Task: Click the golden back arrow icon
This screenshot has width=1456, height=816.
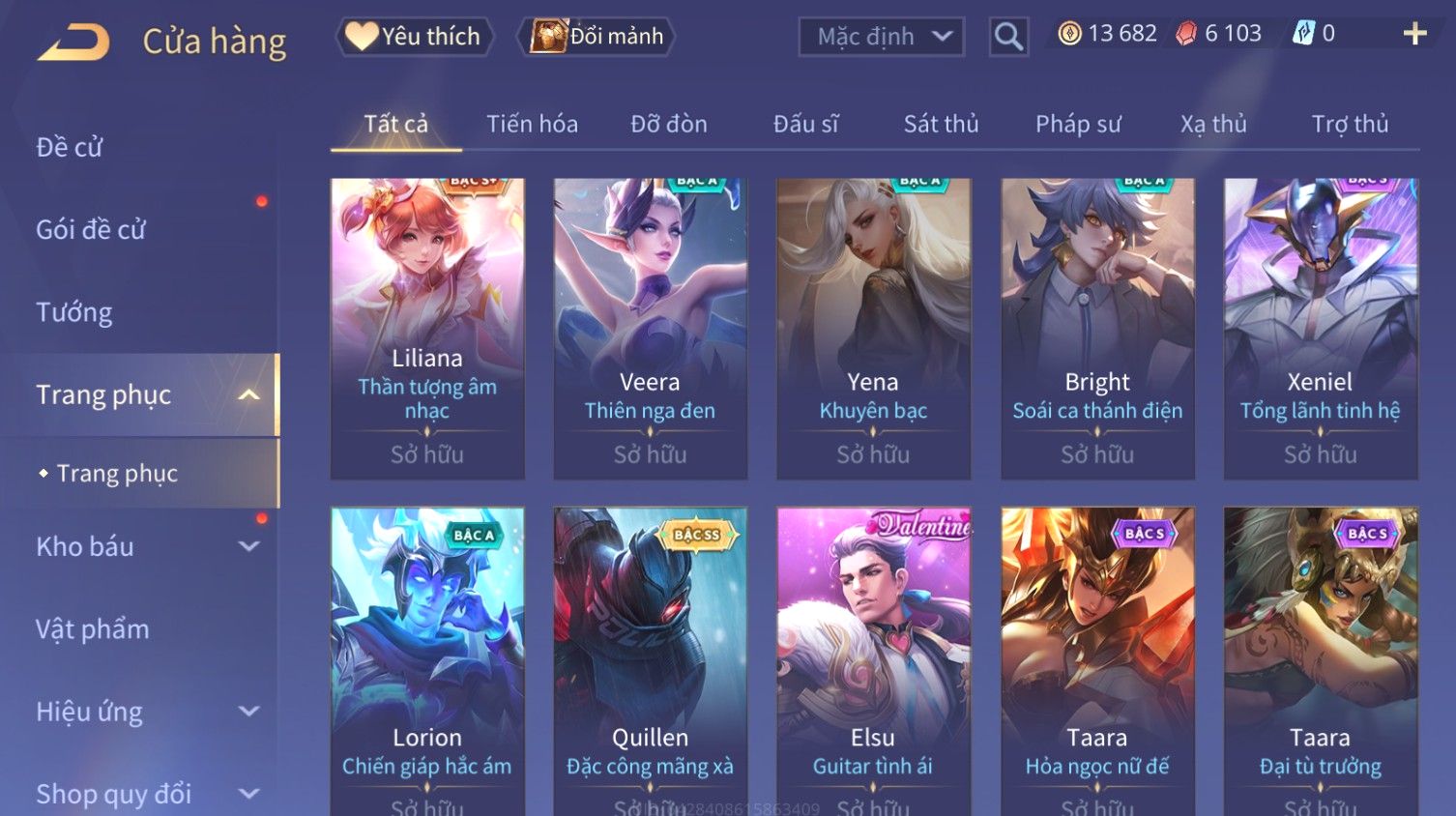Action: (74, 43)
